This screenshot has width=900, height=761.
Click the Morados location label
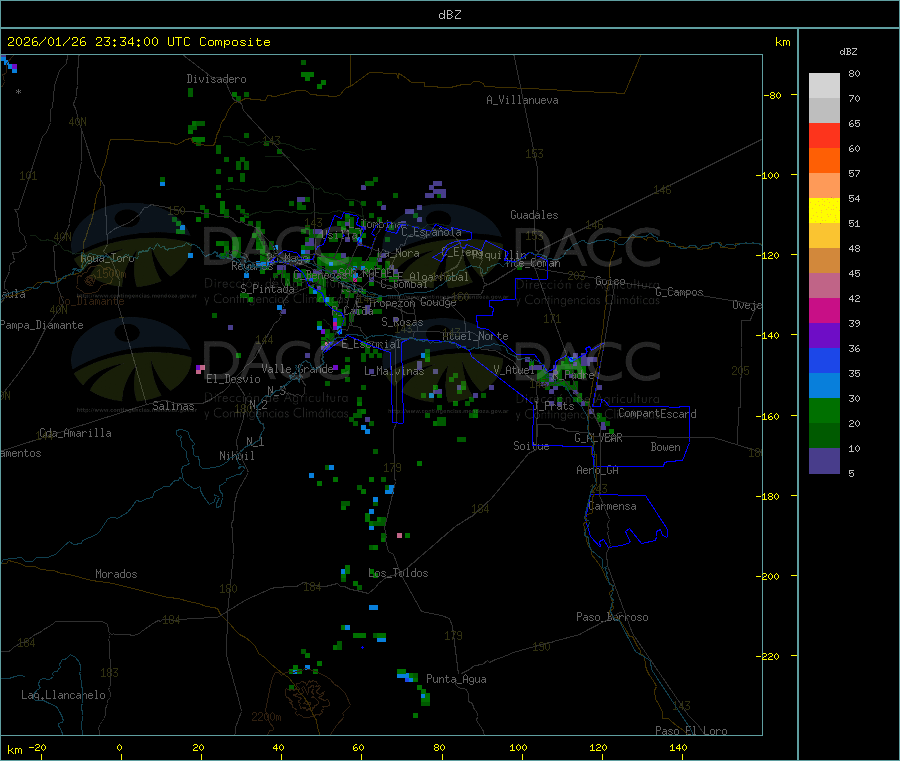click(117, 574)
